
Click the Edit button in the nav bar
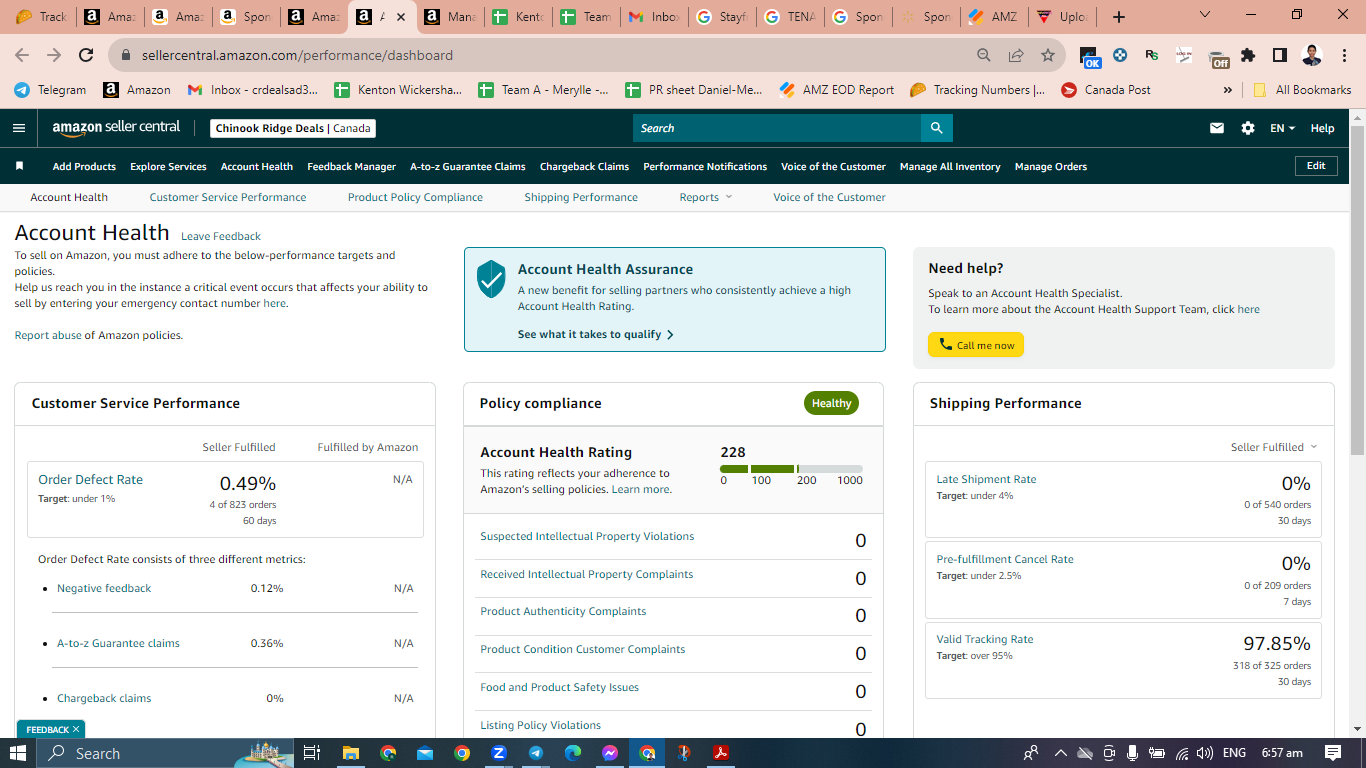pyautogui.click(x=1316, y=166)
